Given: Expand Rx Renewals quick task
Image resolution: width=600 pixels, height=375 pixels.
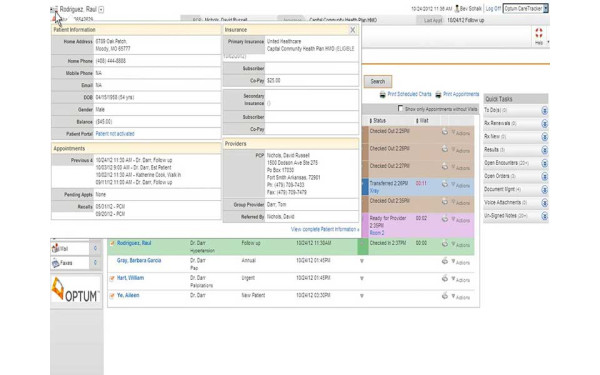Looking at the screenshot, I should click(544, 124).
